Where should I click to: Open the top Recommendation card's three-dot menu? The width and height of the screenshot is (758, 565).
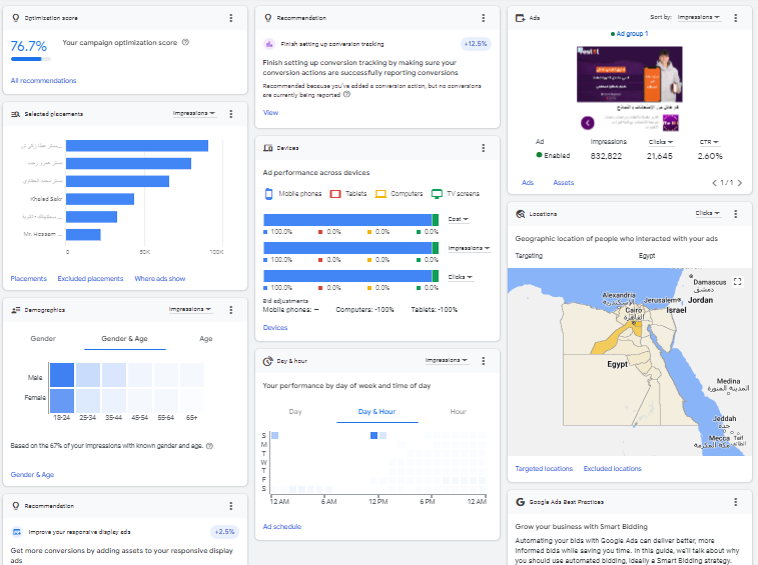(x=483, y=18)
